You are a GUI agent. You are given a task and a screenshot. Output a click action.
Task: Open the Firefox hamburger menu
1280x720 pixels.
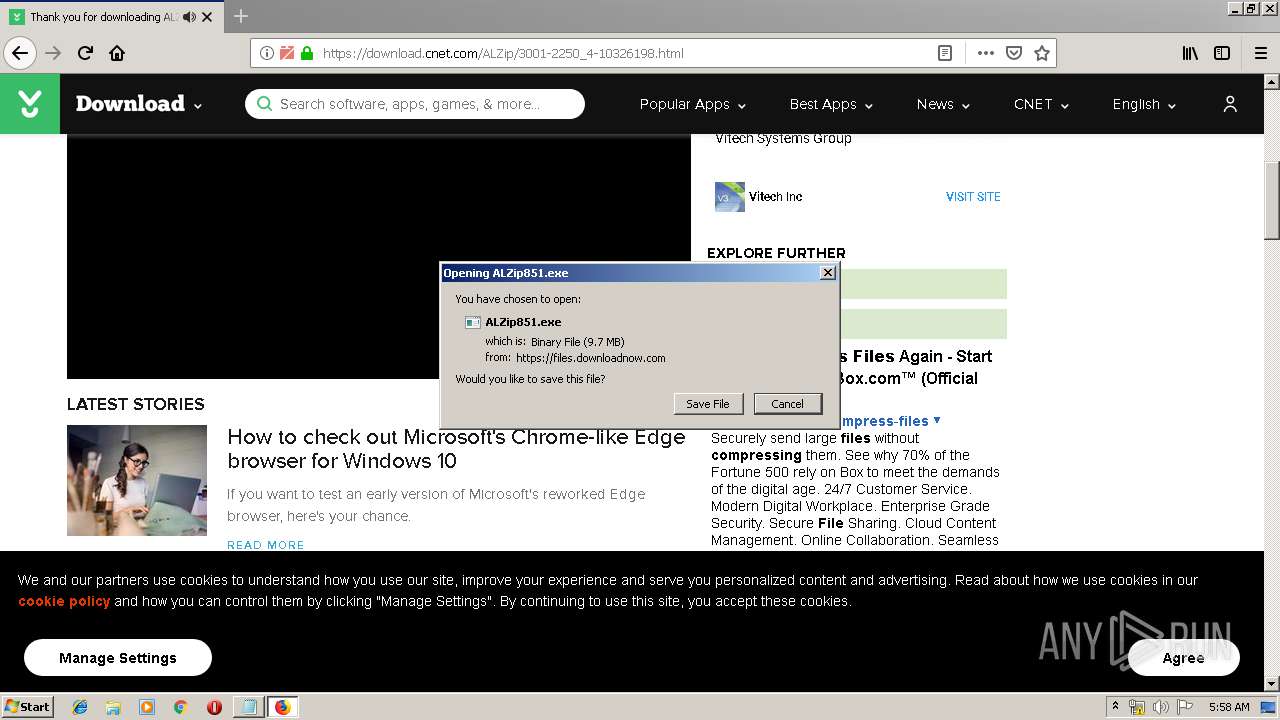tap(1261, 53)
